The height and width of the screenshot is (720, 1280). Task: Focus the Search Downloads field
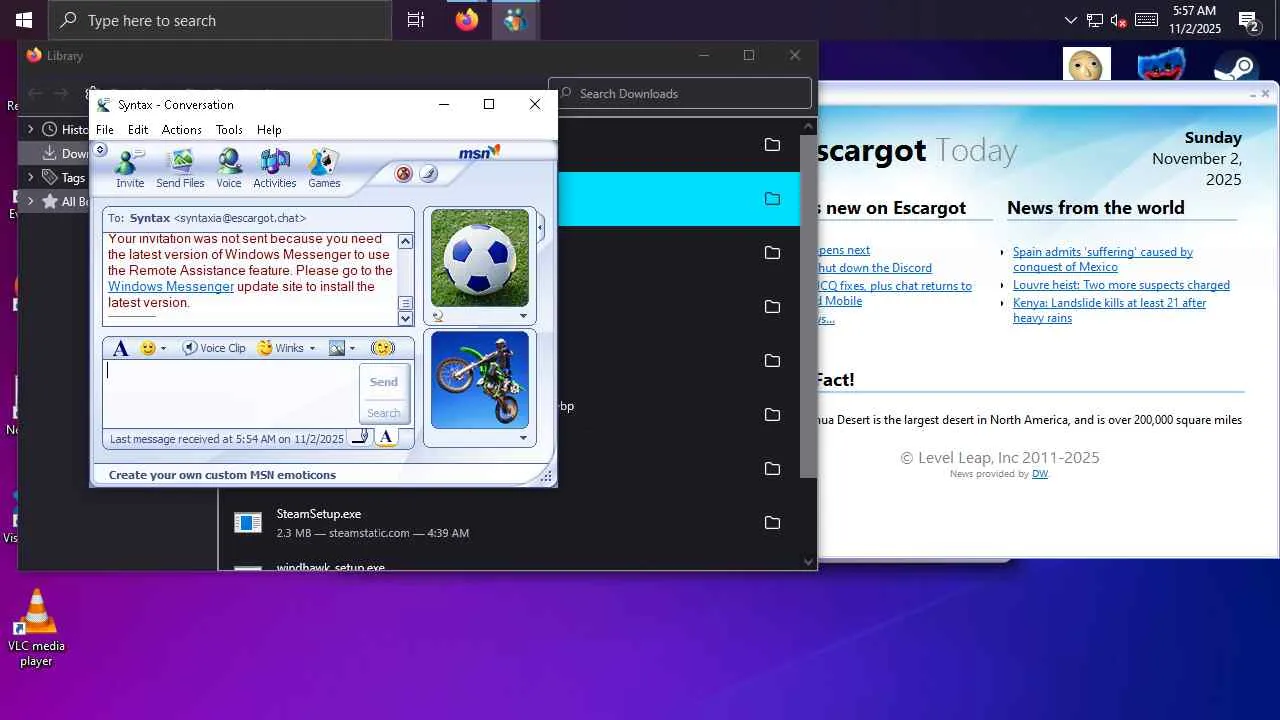680,94
